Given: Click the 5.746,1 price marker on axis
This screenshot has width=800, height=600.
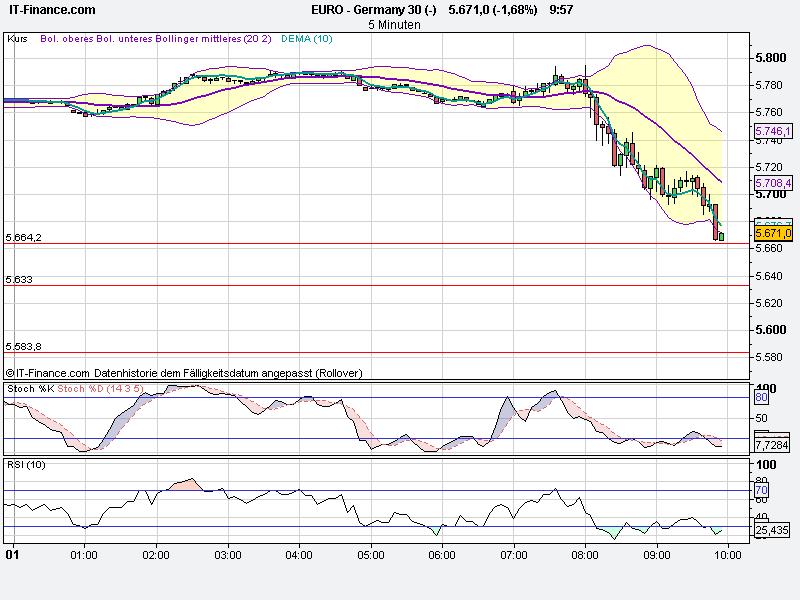Looking at the screenshot, I should point(771,133).
